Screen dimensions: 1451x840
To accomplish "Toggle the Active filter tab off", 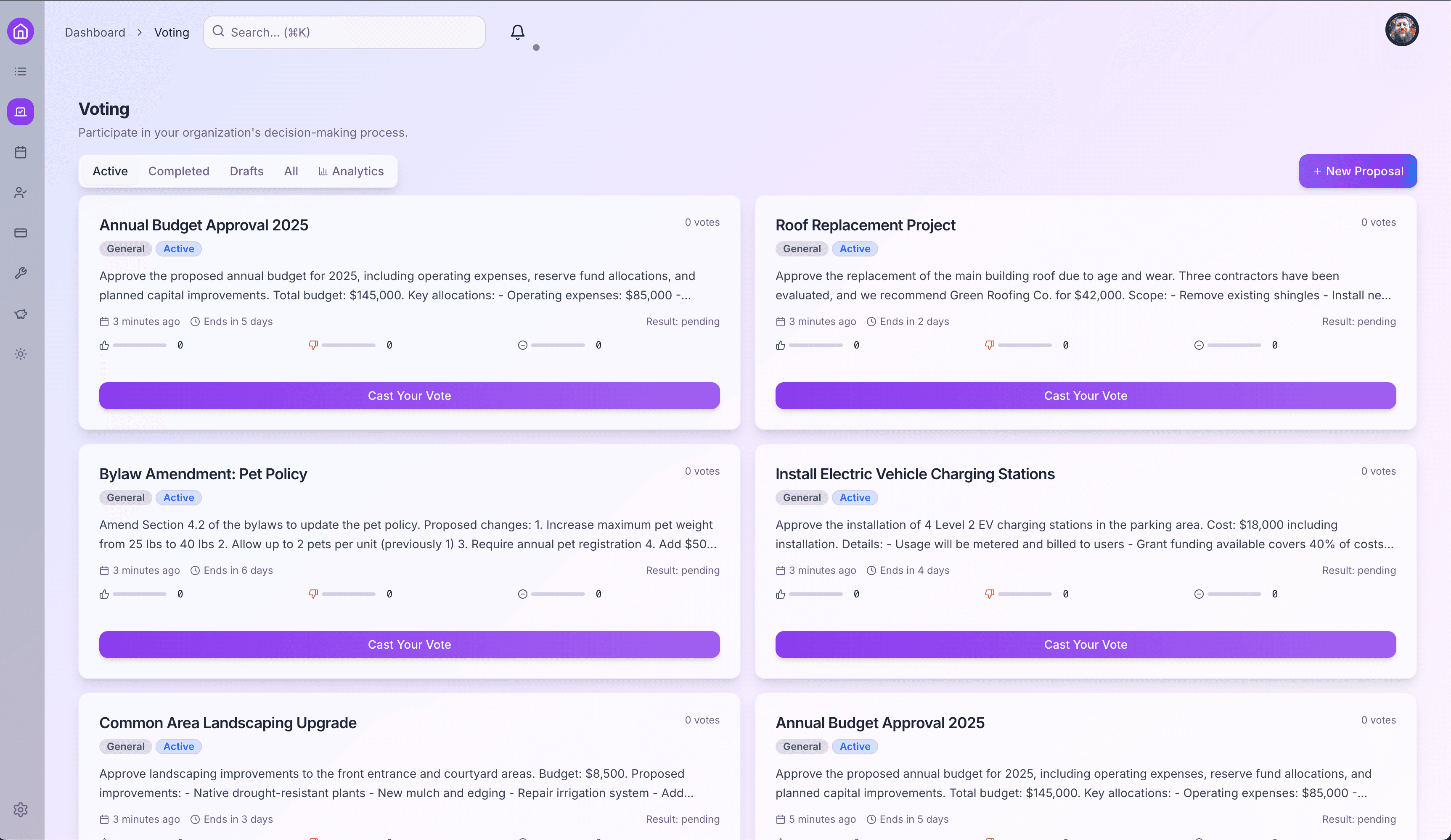I will (x=110, y=171).
